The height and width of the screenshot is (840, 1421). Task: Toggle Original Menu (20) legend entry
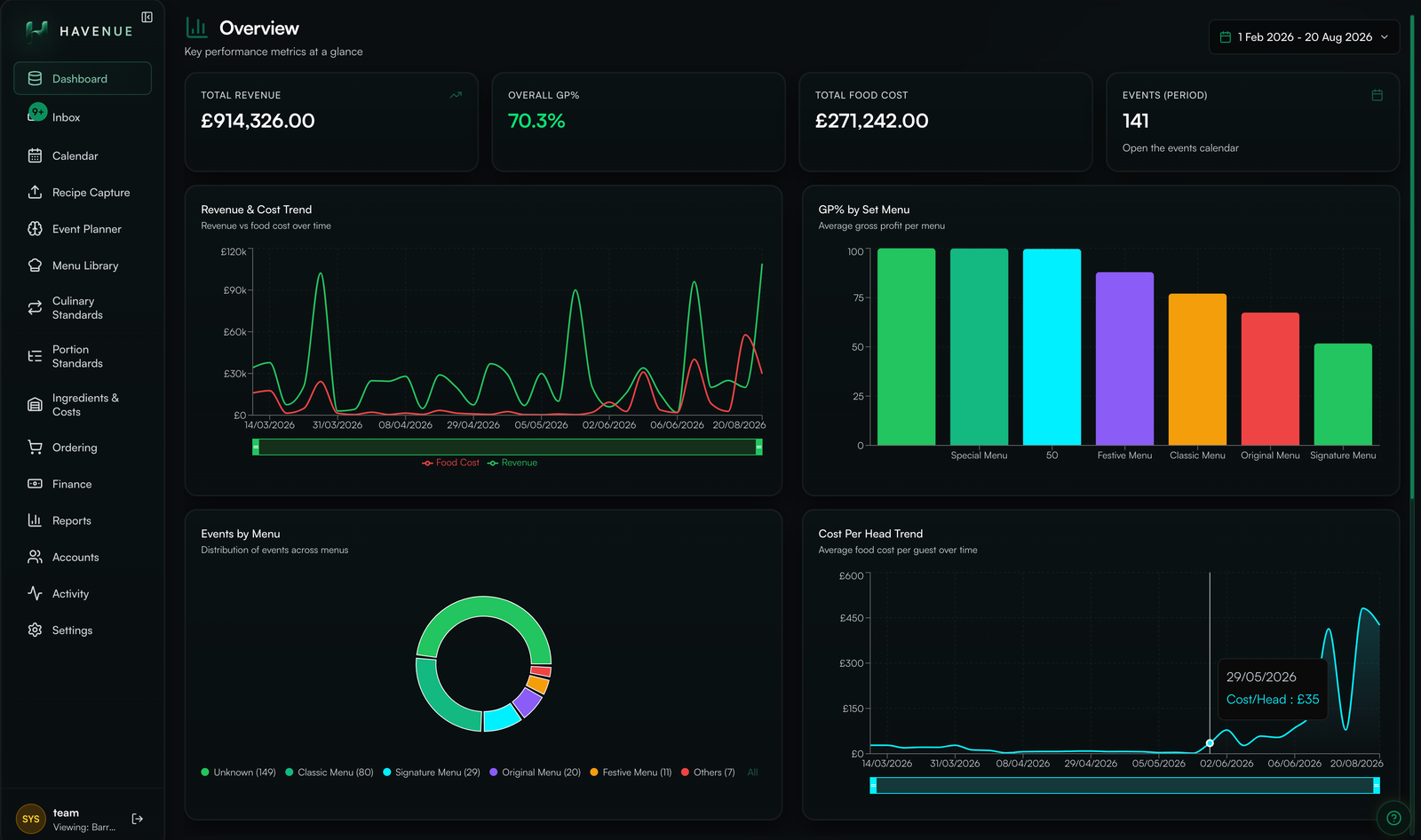[x=536, y=773]
